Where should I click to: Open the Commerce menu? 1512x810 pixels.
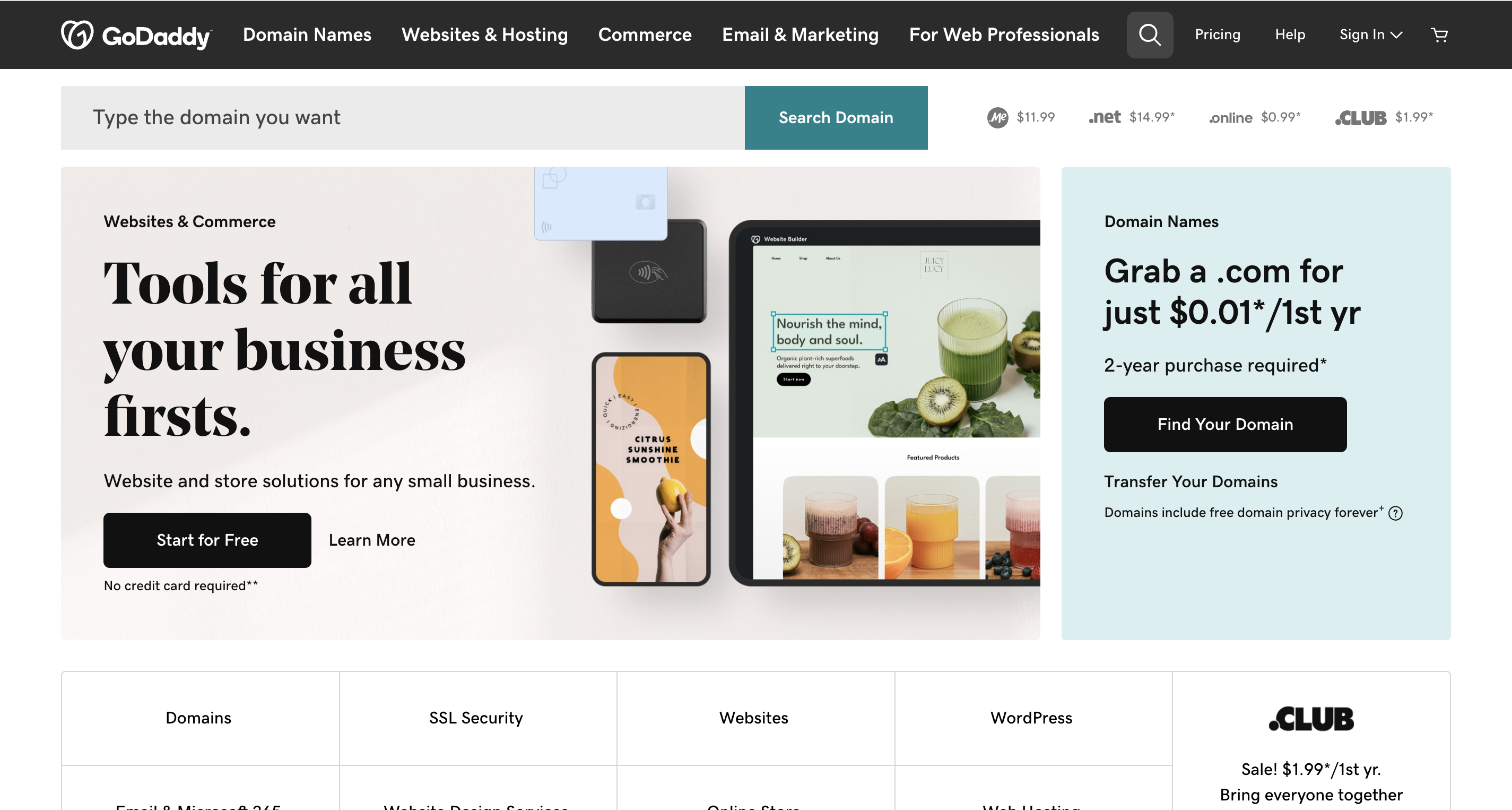click(645, 35)
